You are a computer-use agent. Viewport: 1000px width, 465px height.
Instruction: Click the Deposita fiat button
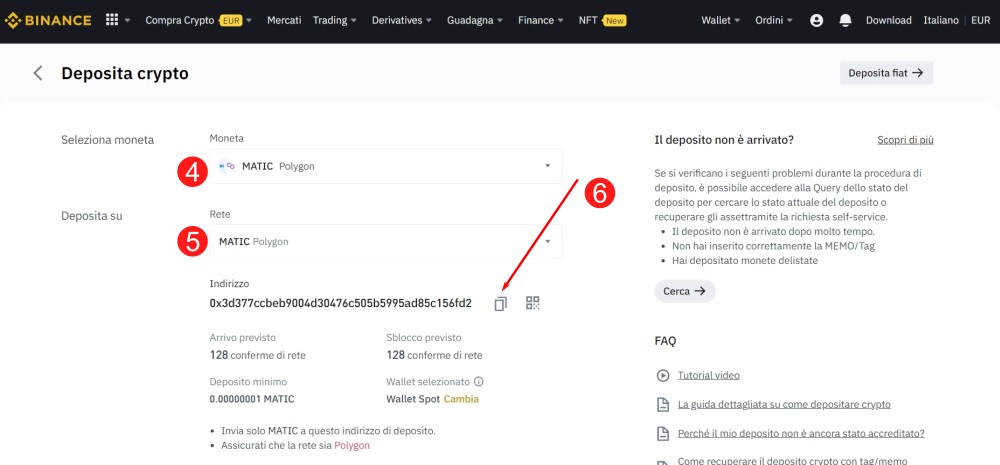click(x=886, y=73)
